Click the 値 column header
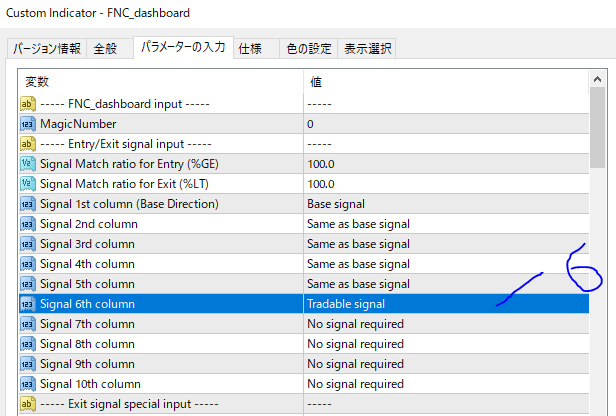Image resolution: width=616 pixels, height=416 pixels. coord(445,81)
